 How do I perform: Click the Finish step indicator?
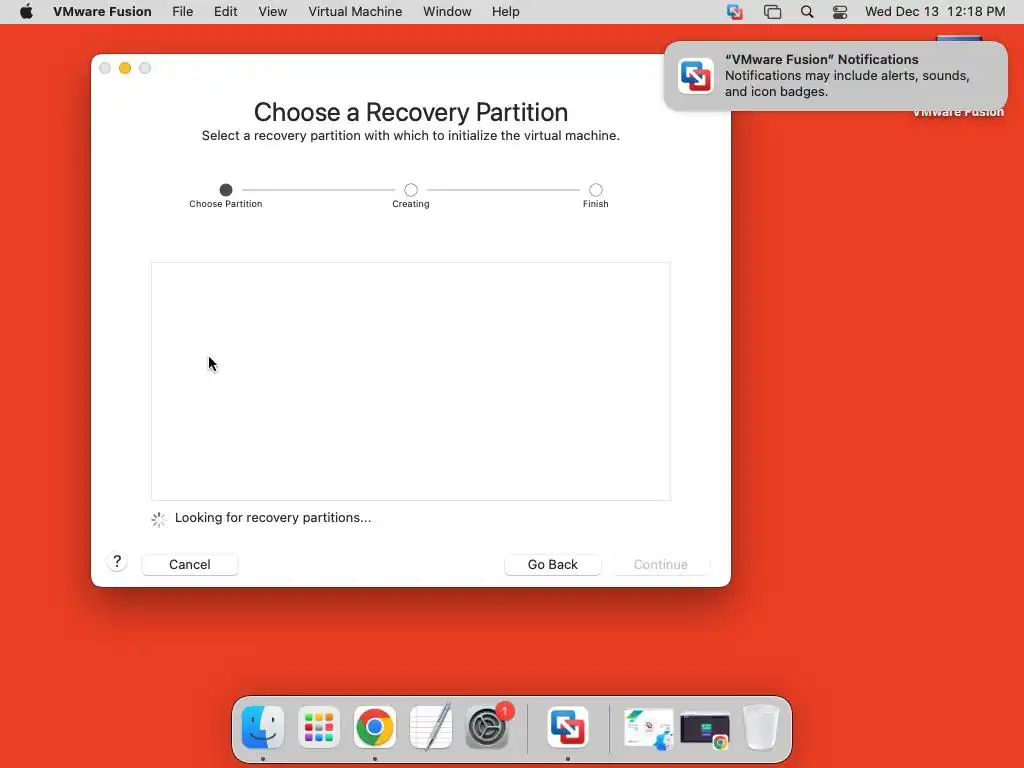click(596, 190)
